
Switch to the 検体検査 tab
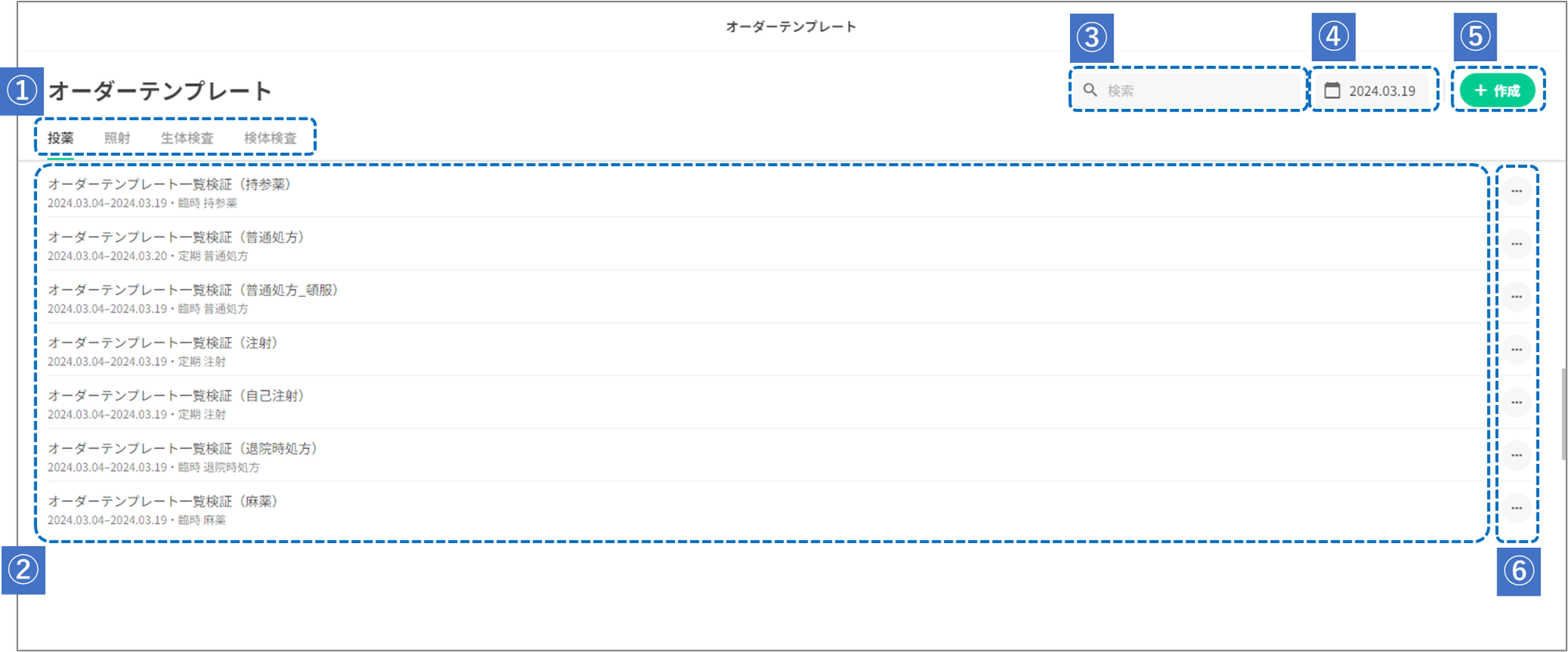(x=270, y=138)
